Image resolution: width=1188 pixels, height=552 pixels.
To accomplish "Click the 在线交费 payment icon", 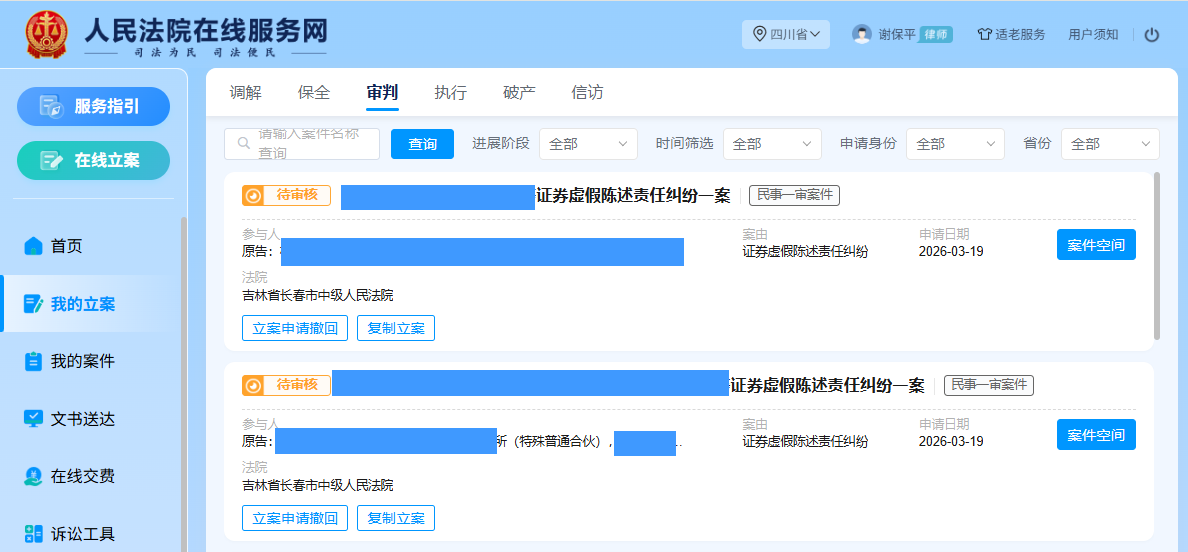I will [x=33, y=476].
